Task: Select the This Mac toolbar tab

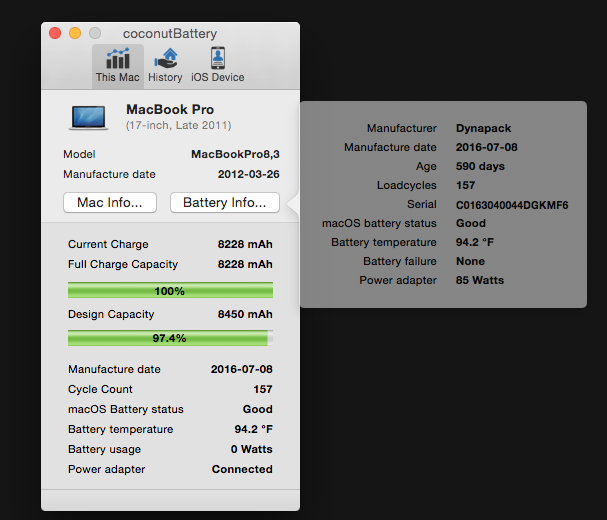Action: pos(118,66)
